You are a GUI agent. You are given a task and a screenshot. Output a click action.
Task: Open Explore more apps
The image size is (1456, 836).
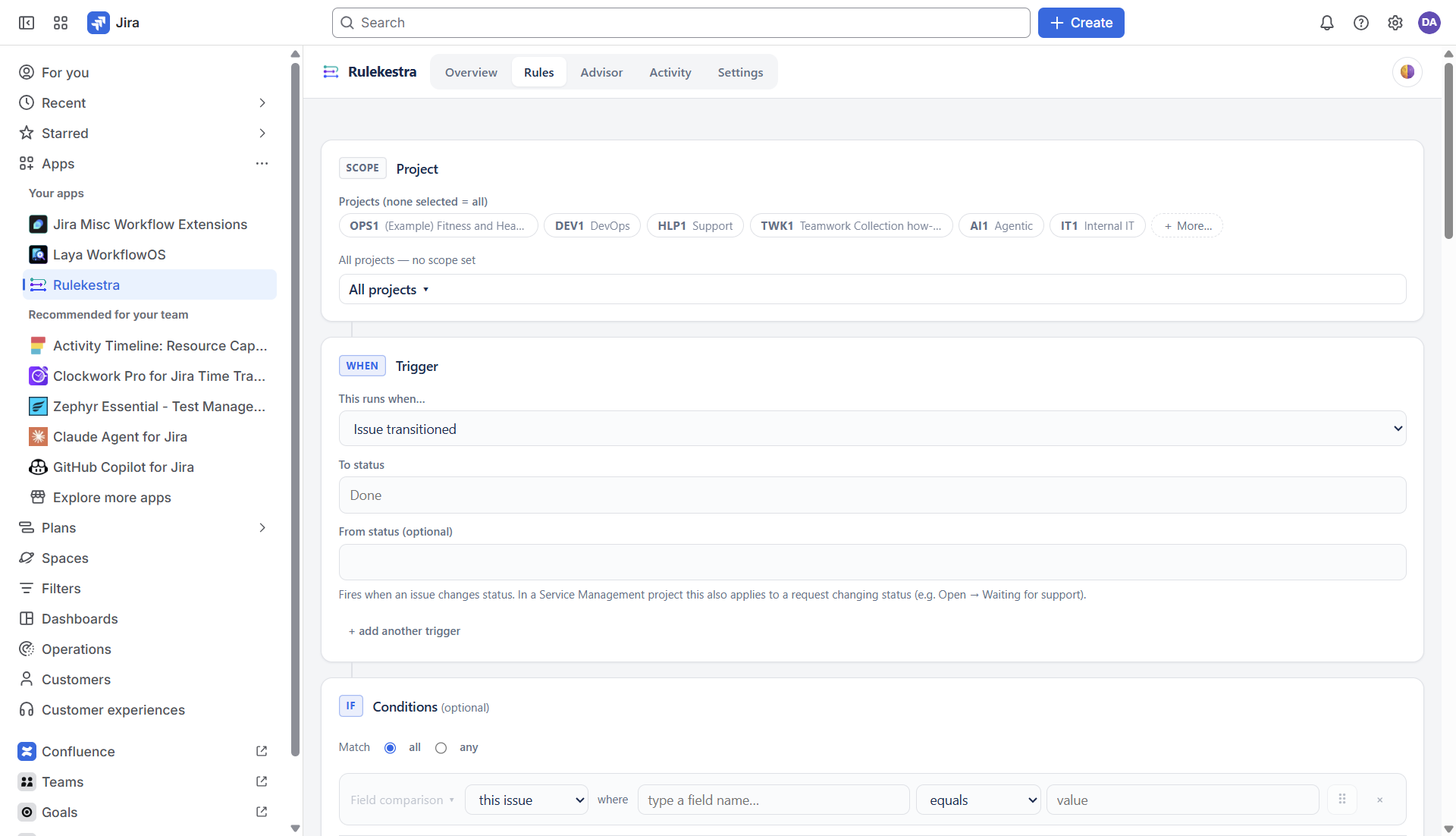149,498
